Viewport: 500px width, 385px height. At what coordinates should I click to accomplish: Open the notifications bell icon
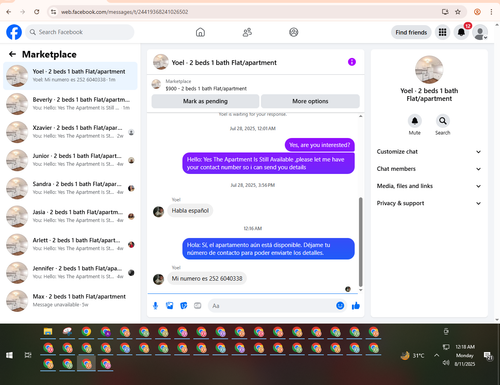point(461,32)
